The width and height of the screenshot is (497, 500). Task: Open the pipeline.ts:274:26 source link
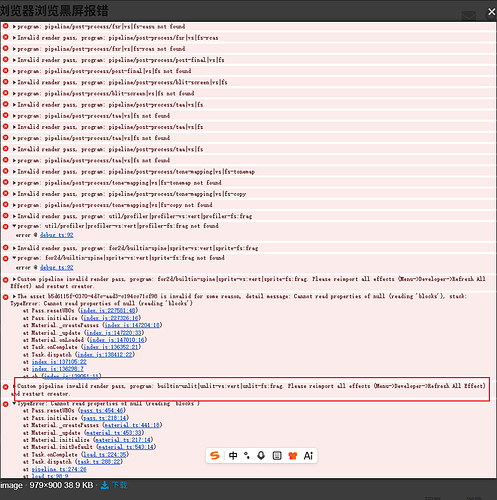point(59,469)
